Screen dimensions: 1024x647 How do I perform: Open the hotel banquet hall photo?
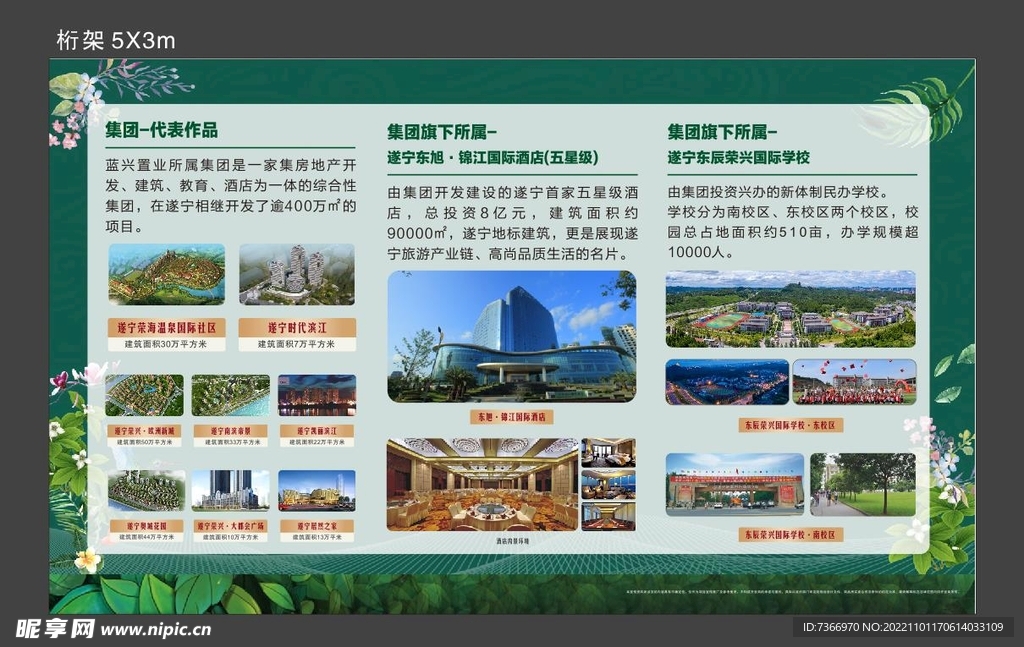point(483,484)
